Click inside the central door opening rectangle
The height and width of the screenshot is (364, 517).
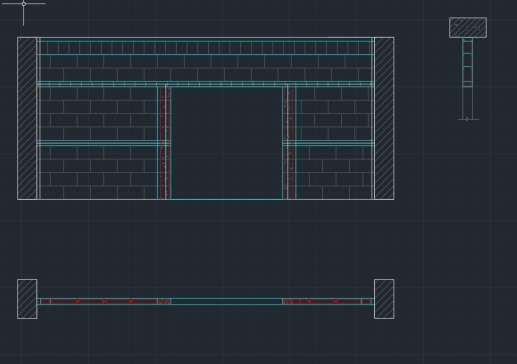[227, 143]
